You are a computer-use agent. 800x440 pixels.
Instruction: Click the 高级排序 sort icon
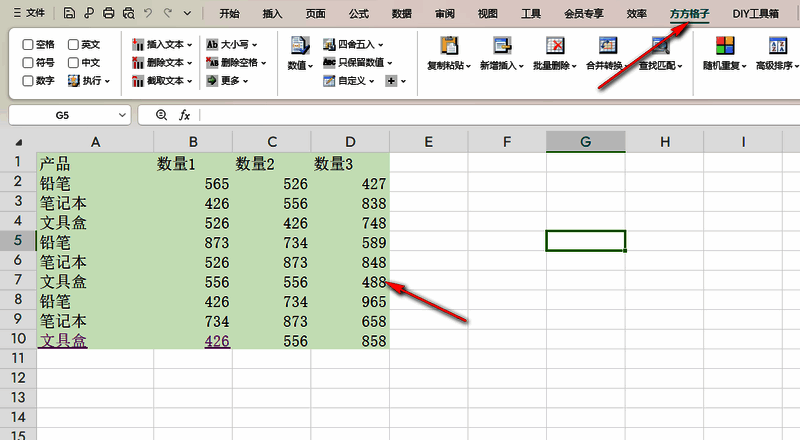(777, 45)
